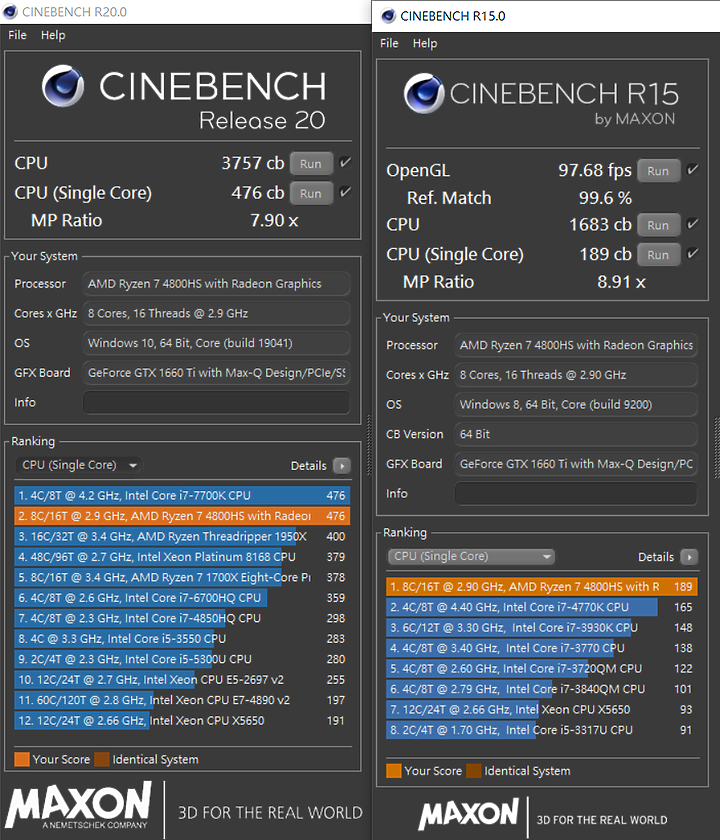Open the File menu in Cinebench R20

(17, 35)
